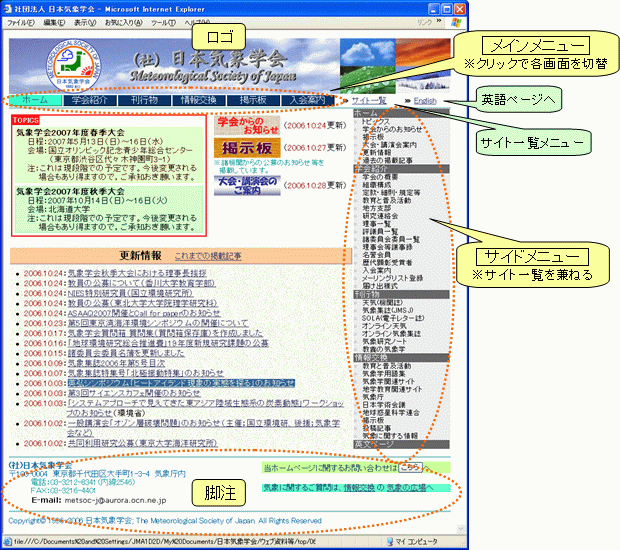620x550 pixels.
Task: Click 学会からのお知らせ in the side menu
Action: tap(392, 129)
